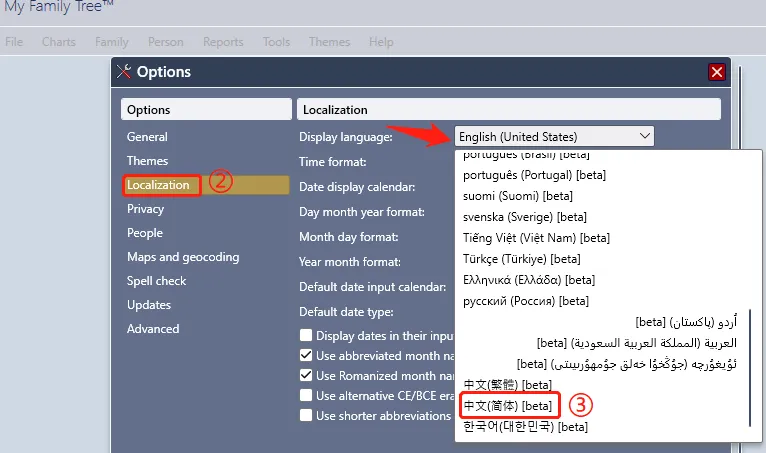Choose 中文(简体) [beta] language

(508, 406)
